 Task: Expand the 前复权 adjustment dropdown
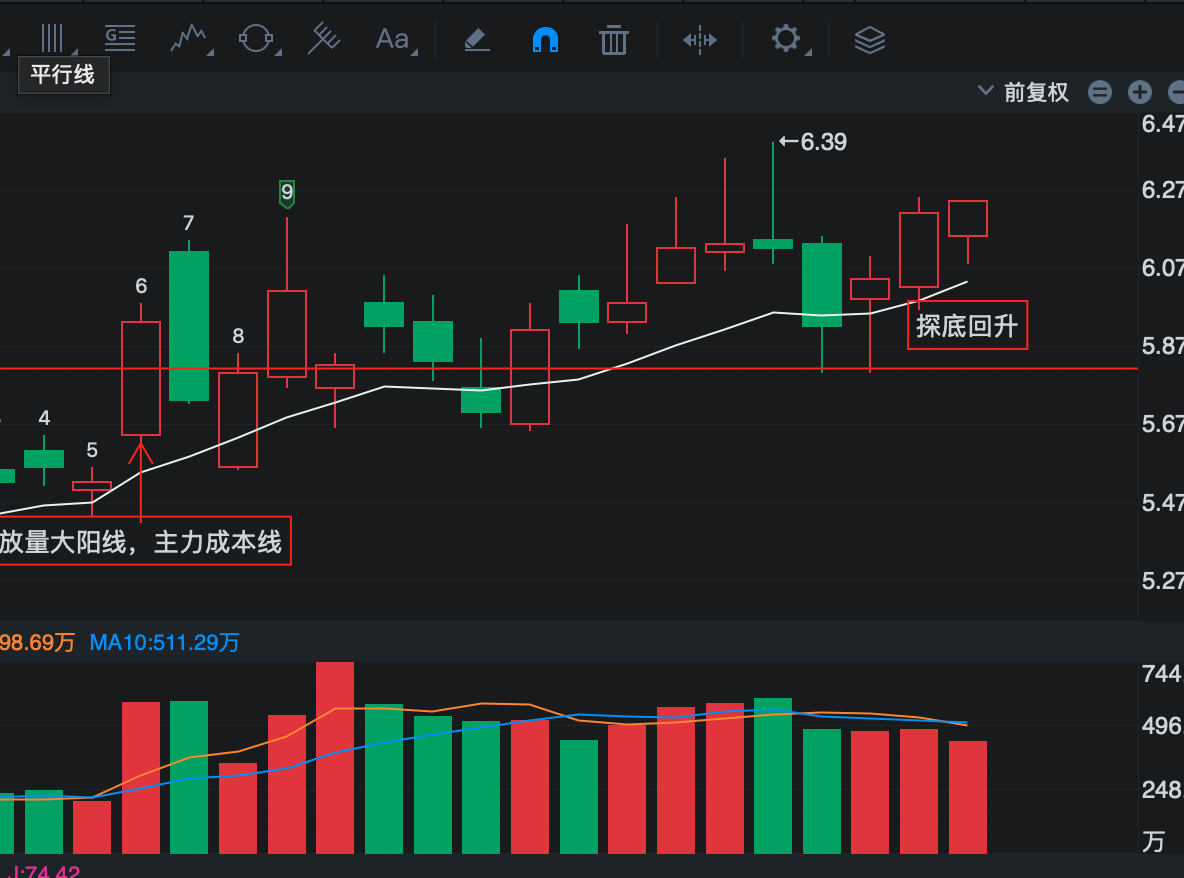pyautogui.click(x=985, y=91)
